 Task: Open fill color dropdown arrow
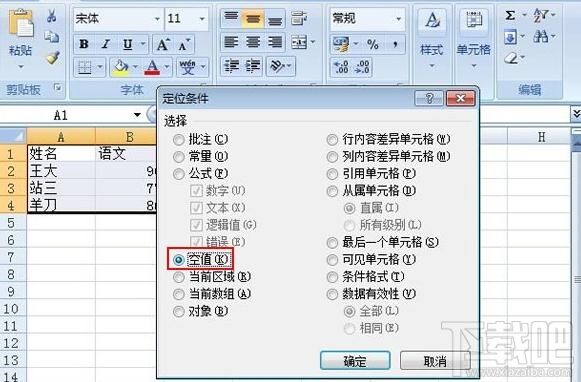[135, 67]
